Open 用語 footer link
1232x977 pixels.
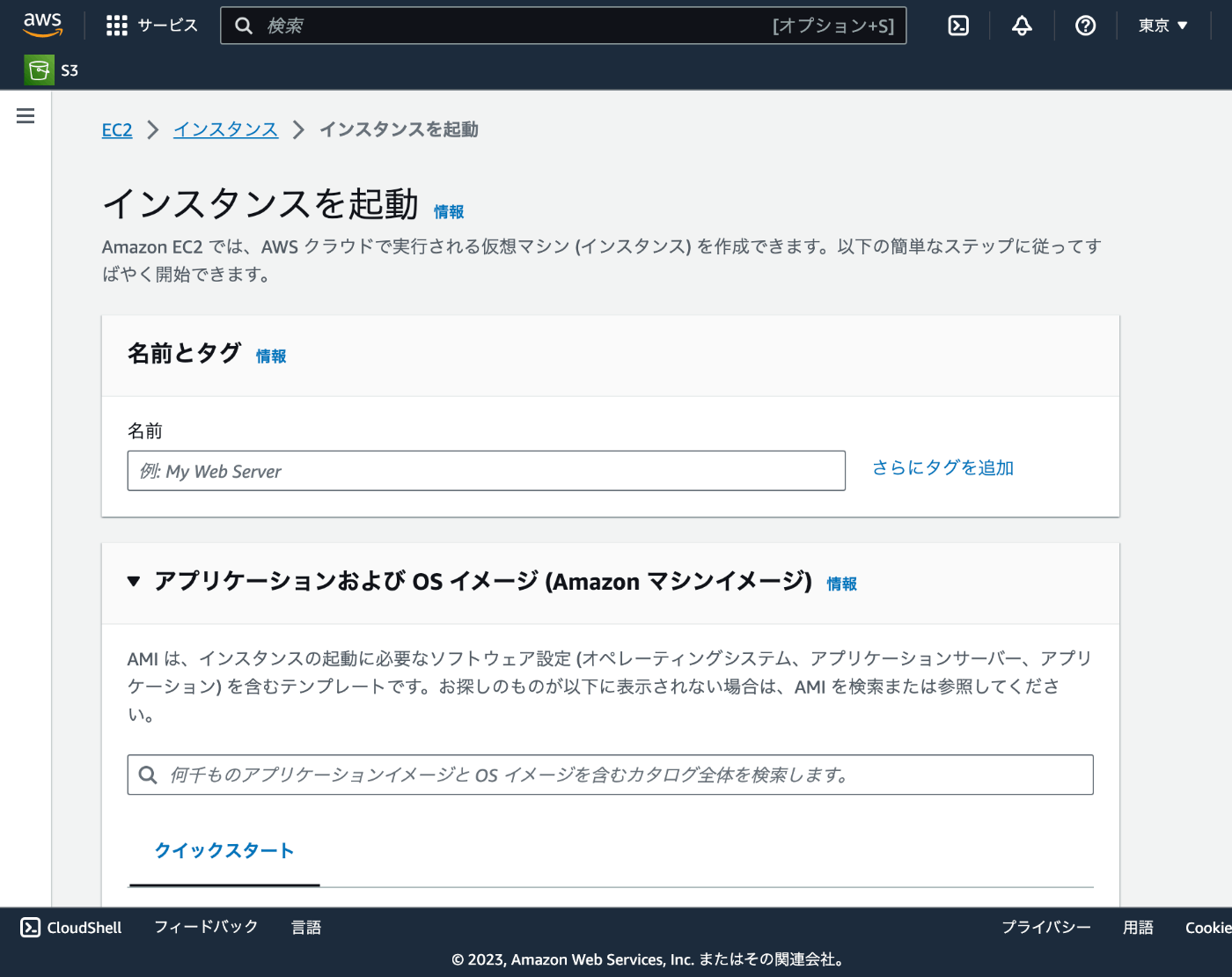click(x=1138, y=927)
